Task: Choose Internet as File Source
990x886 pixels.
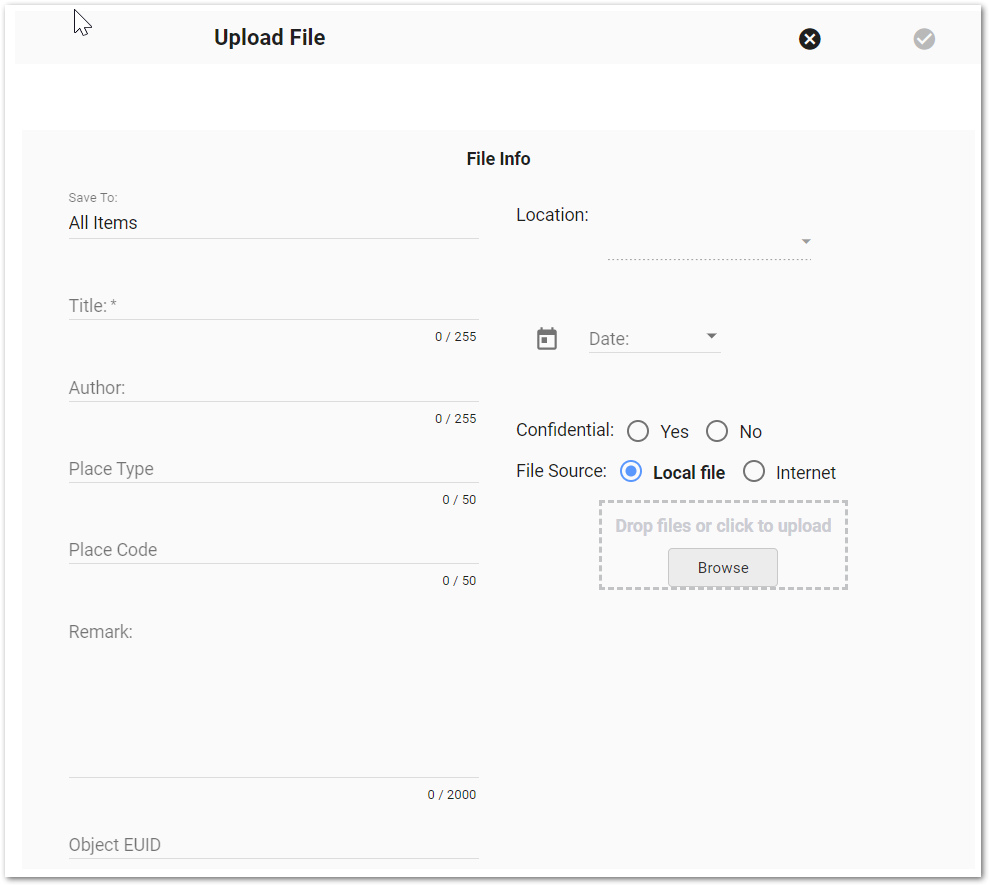Action: click(x=754, y=472)
